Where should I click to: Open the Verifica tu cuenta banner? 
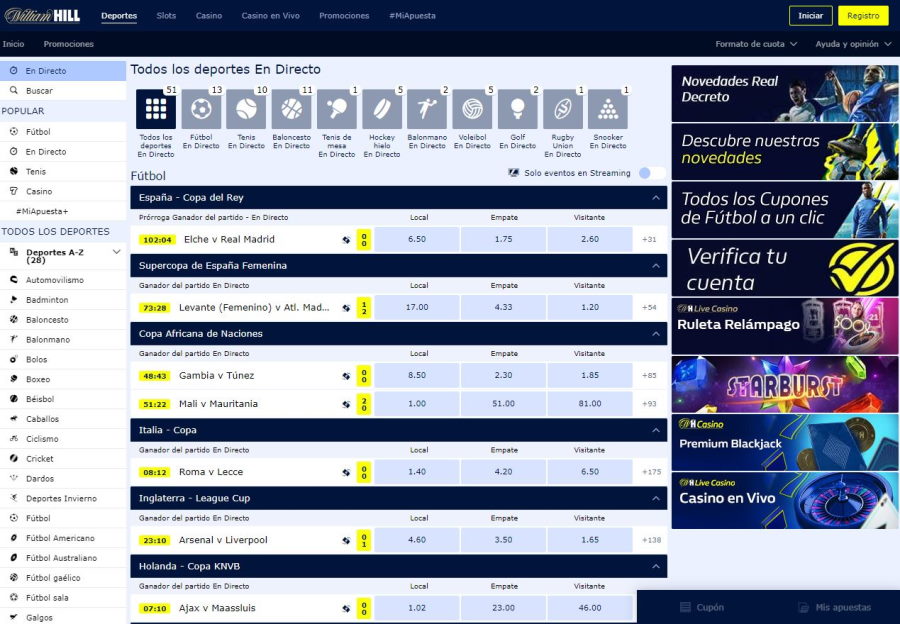(x=785, y=268)
